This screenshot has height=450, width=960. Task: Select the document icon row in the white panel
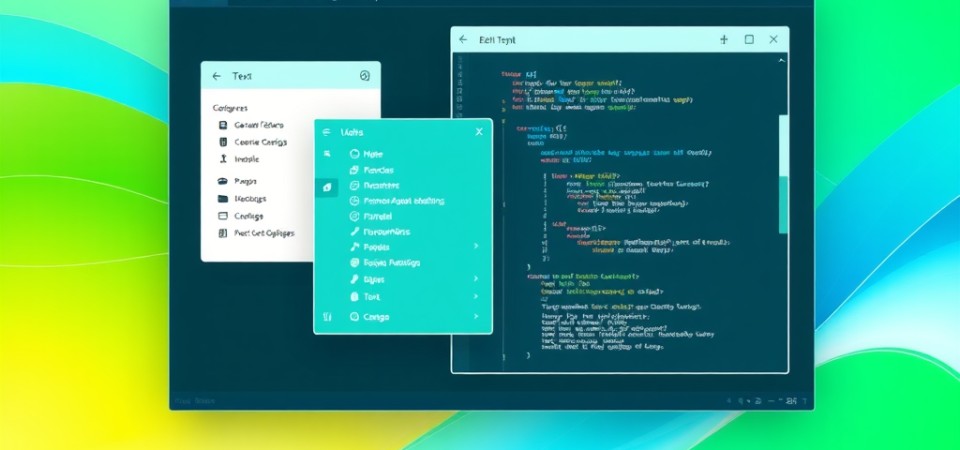(x=251, y=125)
